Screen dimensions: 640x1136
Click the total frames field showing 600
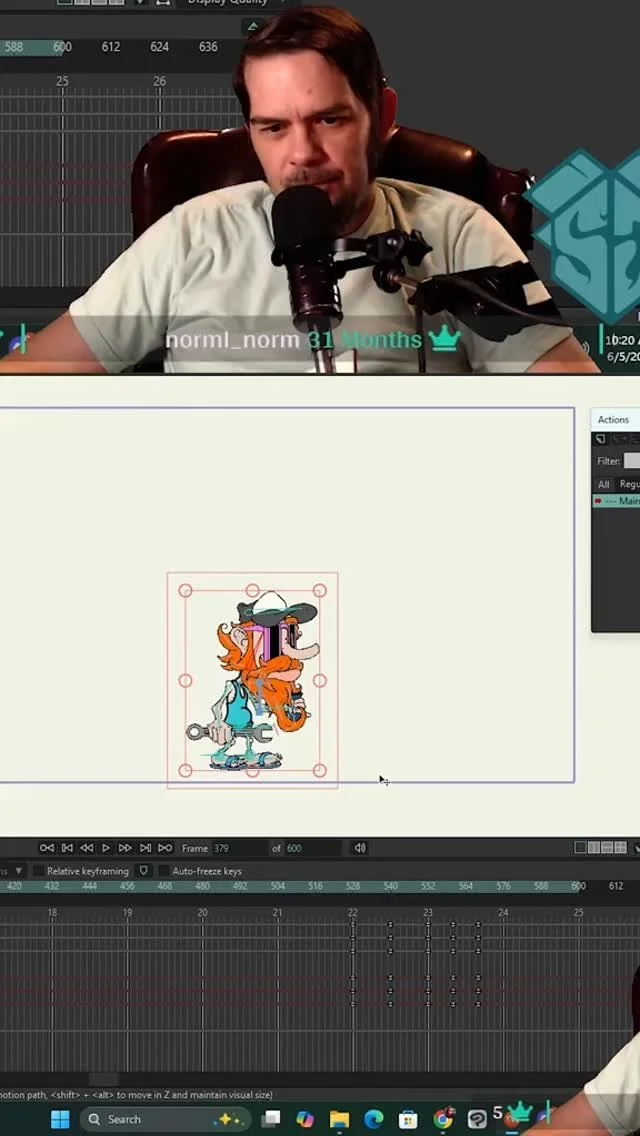pyautogui.click(x=313, y=848)
